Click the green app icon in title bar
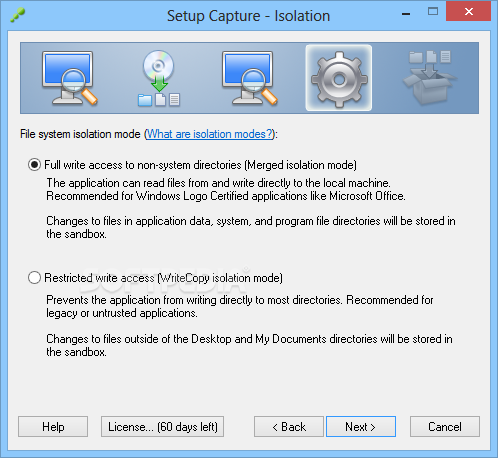Screen dimensions: 498x458 click(18, 15)
